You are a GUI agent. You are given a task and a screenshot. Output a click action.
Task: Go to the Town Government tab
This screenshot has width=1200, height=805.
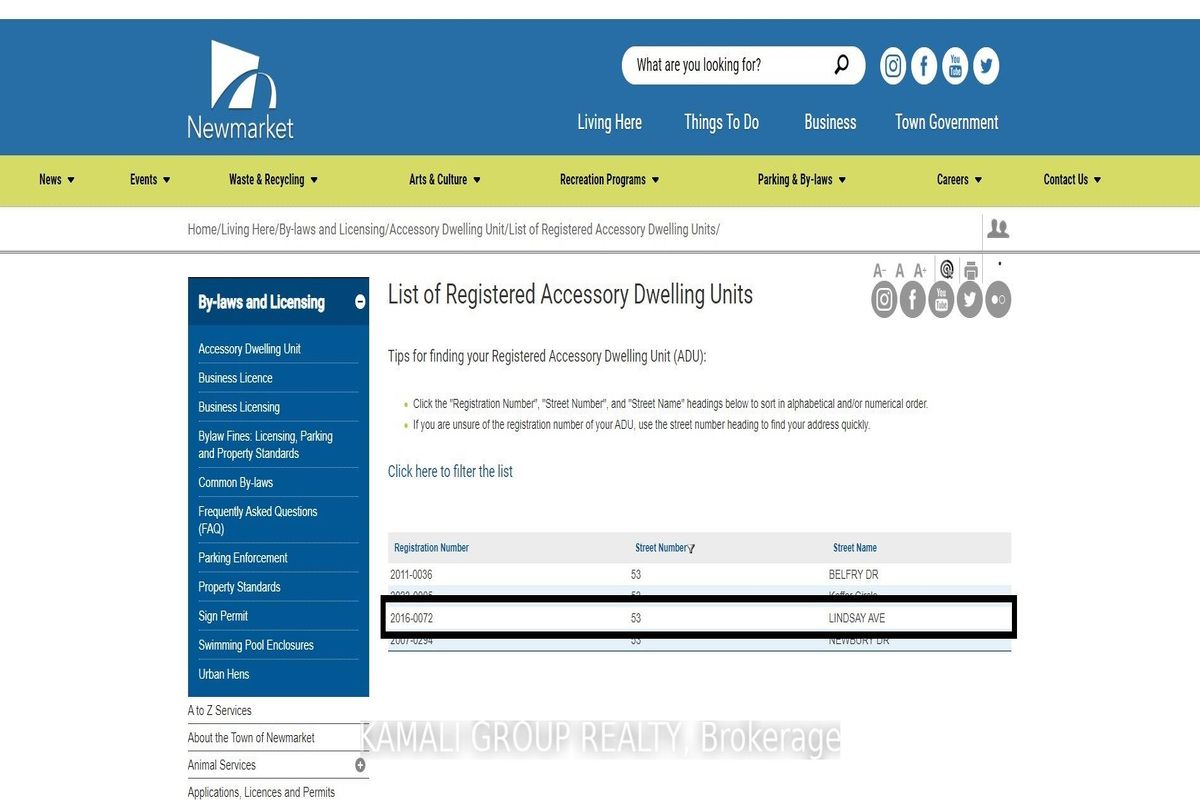click(x=947, y=122)
